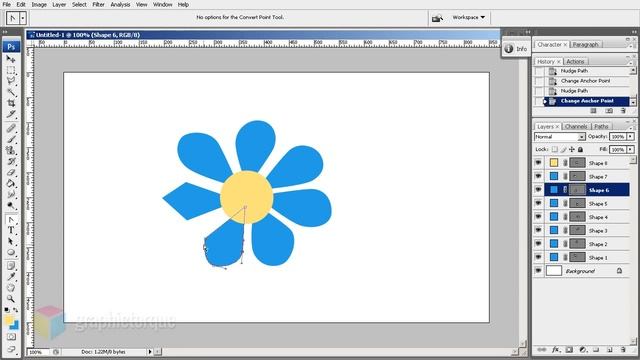
Task: Create new adjustment layer
Action: tap(583, 350)
